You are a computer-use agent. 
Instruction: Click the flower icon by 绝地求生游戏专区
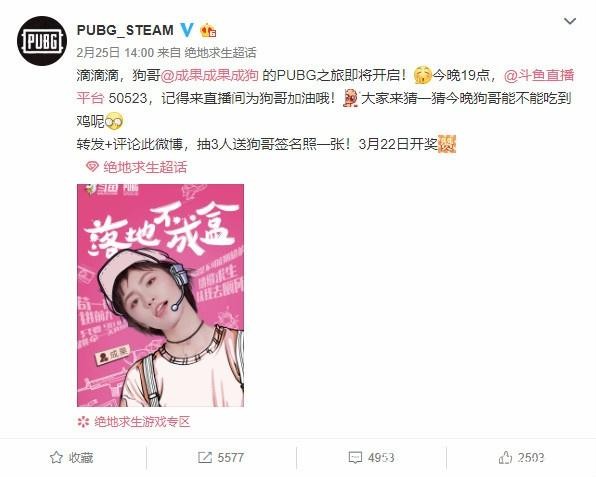(x=83, y=422)
